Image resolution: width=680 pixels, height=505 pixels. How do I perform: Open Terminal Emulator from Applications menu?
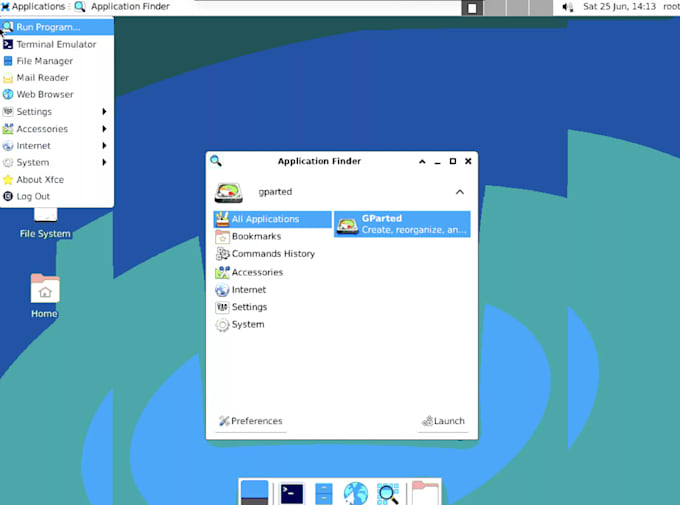click(x=57, y=44)
